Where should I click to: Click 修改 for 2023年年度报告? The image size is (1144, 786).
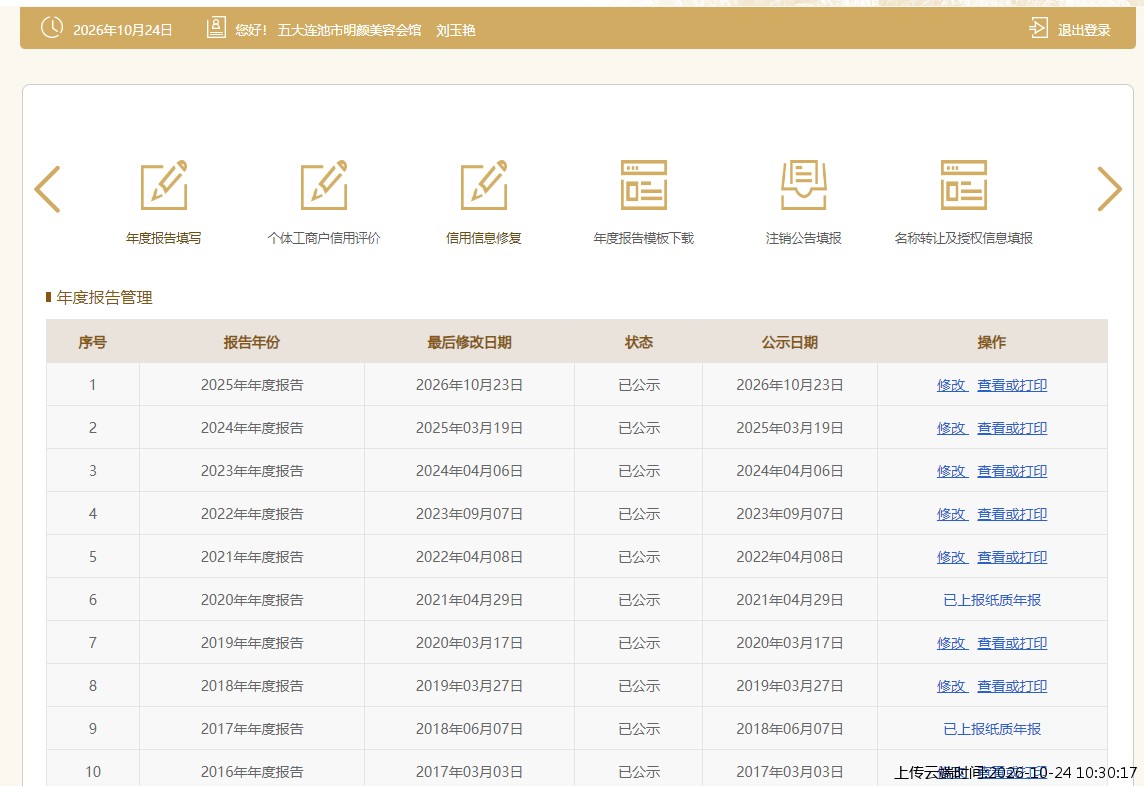click(x=951, y=471)
